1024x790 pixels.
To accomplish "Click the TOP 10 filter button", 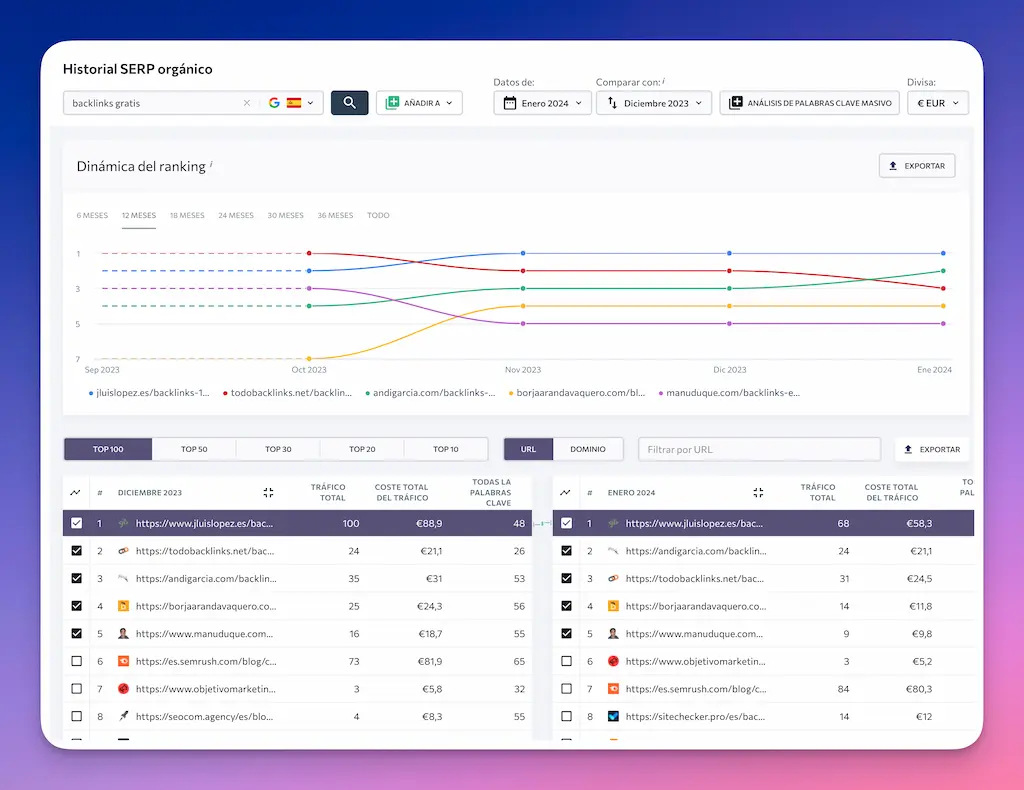I will click(x=445, y=448).
